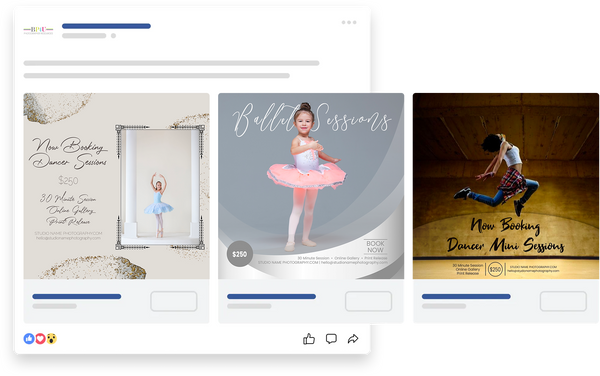Click the post timestamp placeholder under page name
Screen dimensions: 600x376
[84, 36]
